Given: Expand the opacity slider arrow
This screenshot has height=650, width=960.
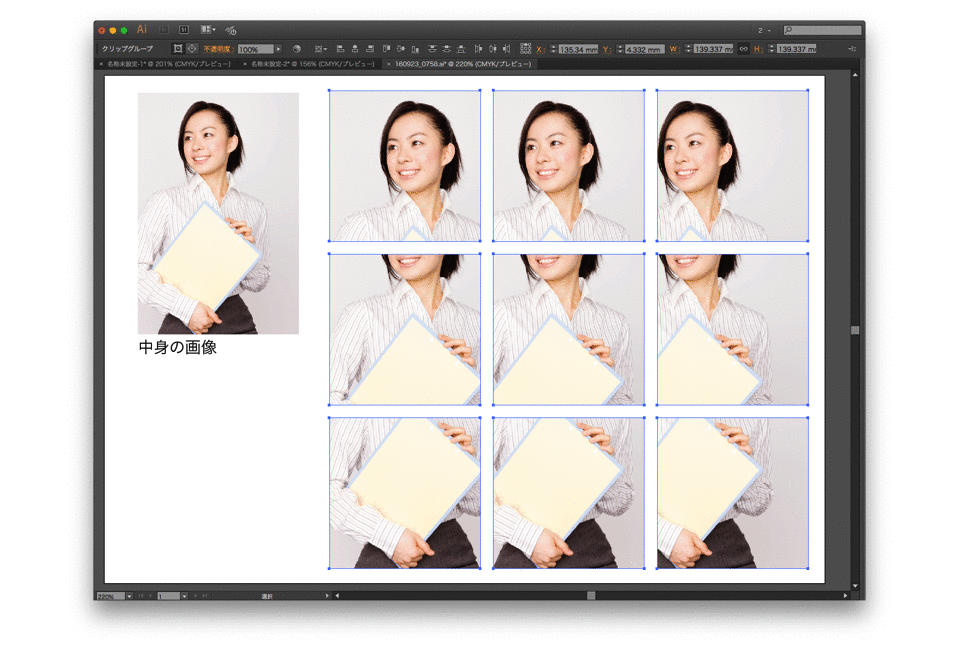Looking at the screenshot, I should 278,49.
